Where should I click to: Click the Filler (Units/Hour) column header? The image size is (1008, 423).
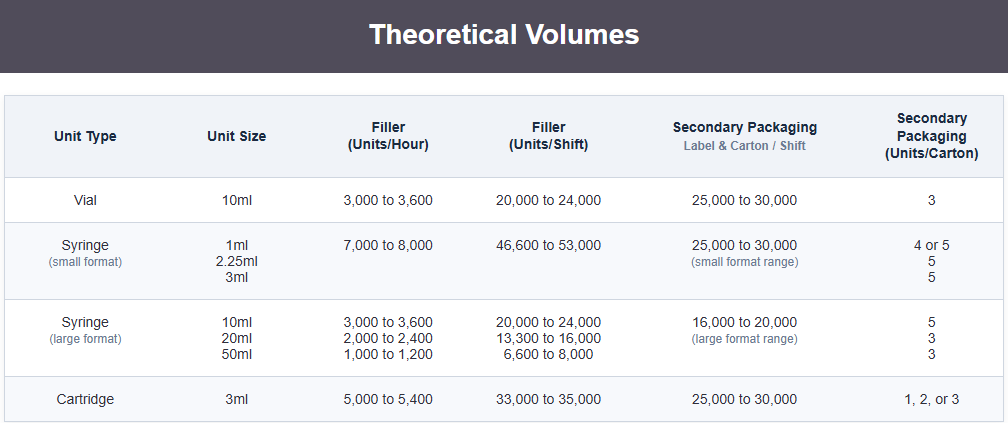(x=388, y=136)
